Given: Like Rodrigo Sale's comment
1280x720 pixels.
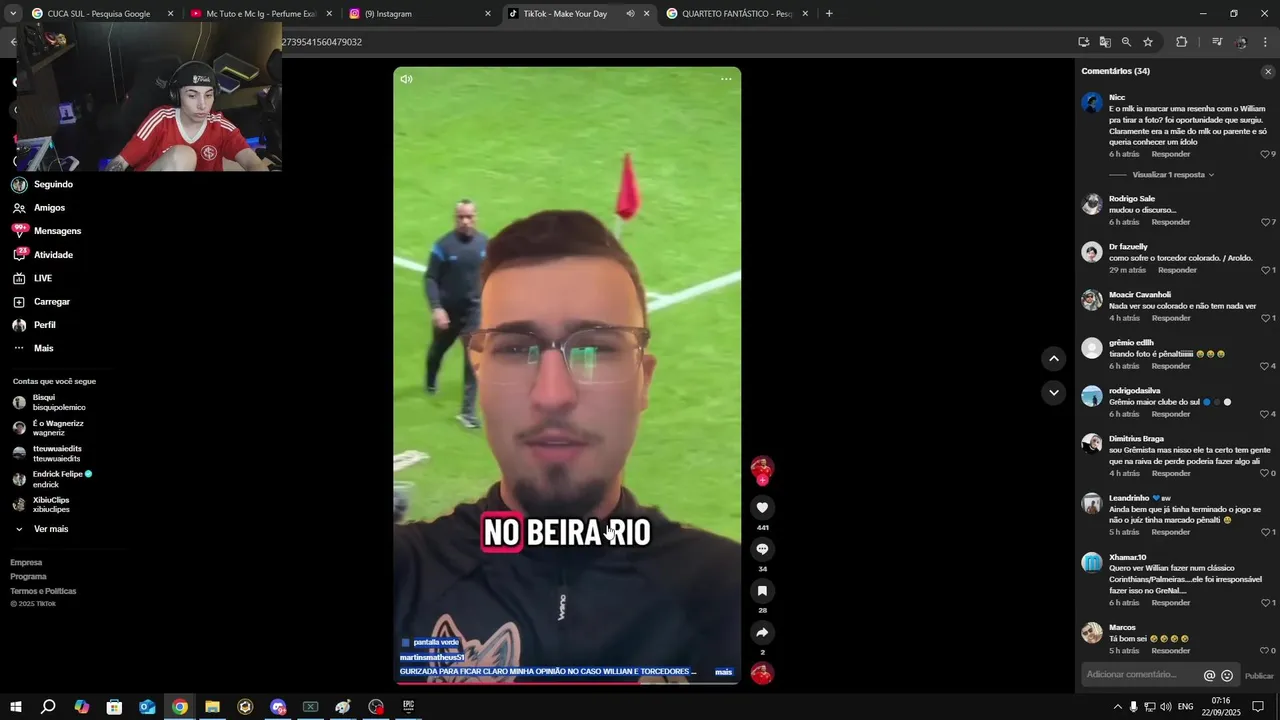Looking at the screenshot, I should coord(1266,222).
